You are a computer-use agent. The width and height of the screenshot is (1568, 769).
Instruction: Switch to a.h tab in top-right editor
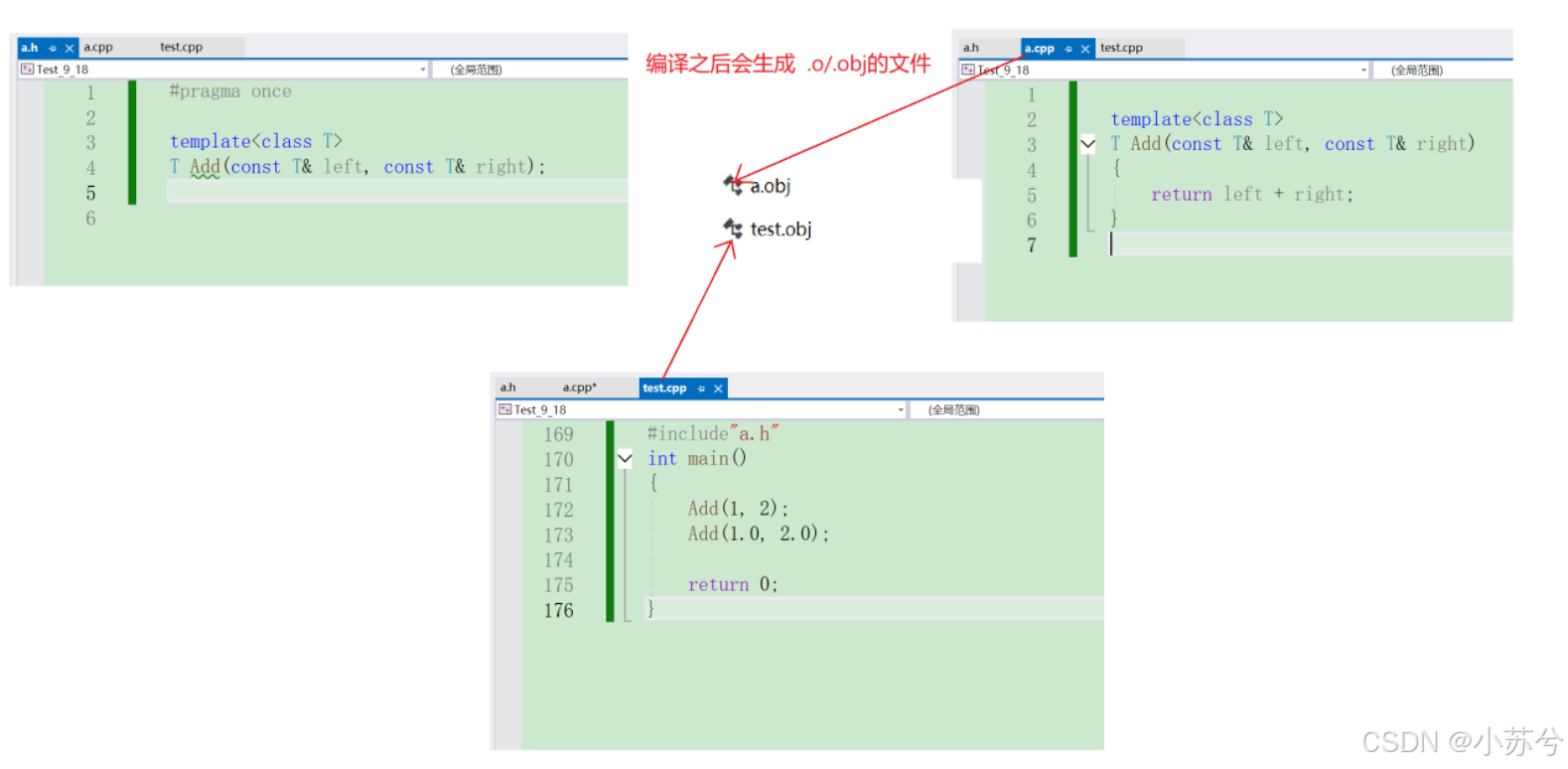(x=971, y=48)
